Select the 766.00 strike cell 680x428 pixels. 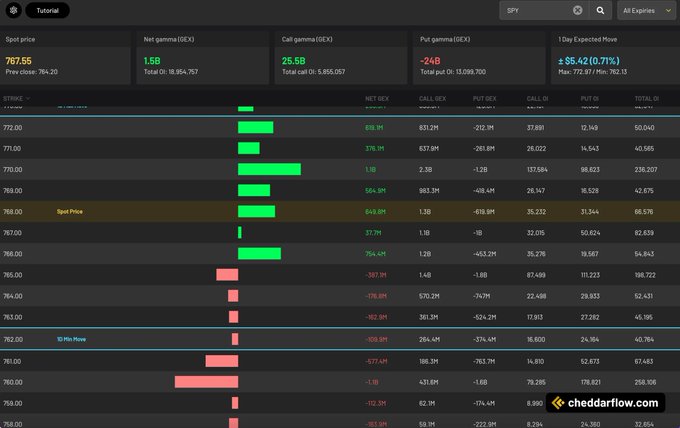click(x=13, y=254)
